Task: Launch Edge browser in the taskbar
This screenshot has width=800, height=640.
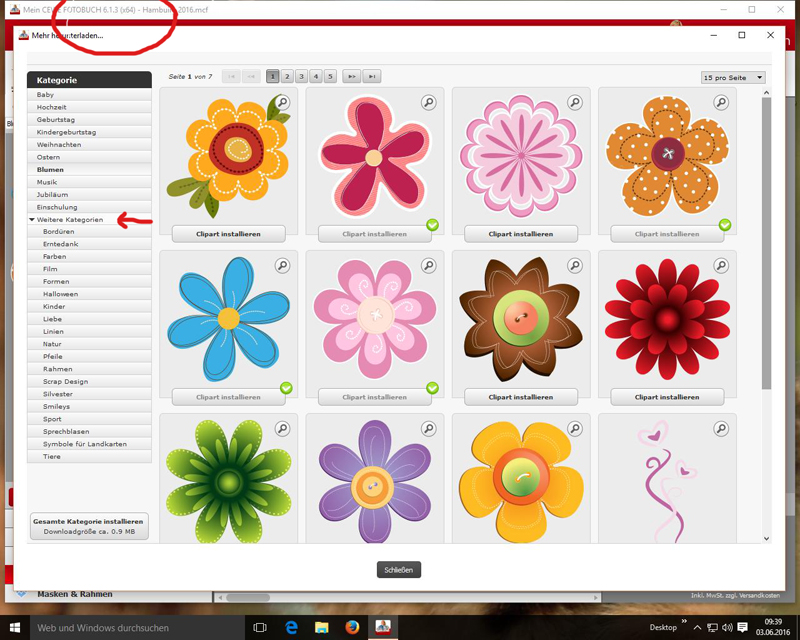Action: [x=291, y=627]
